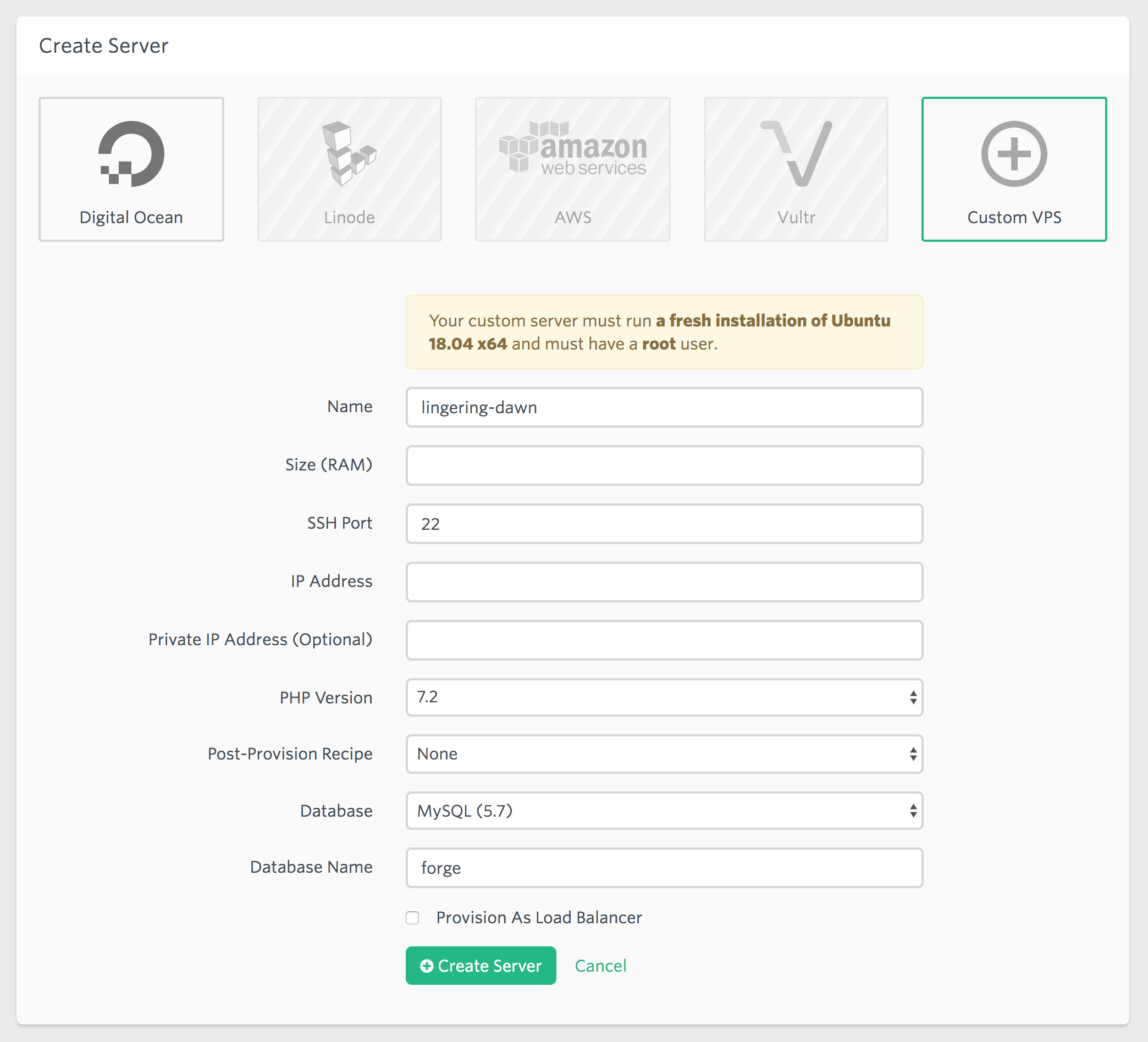Focus the Size (RAM) field
The image size is (1148, 1042).
[664, 465]
